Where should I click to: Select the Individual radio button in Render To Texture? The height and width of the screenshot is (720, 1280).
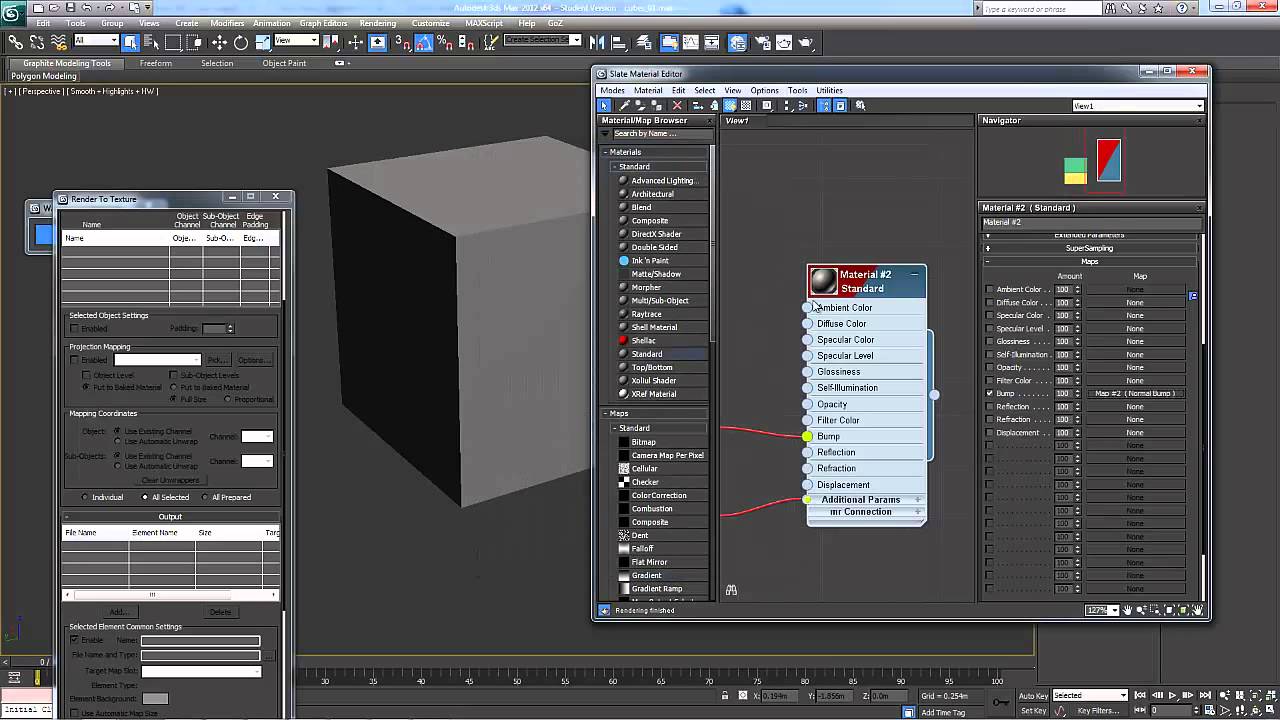pos(85,497)
